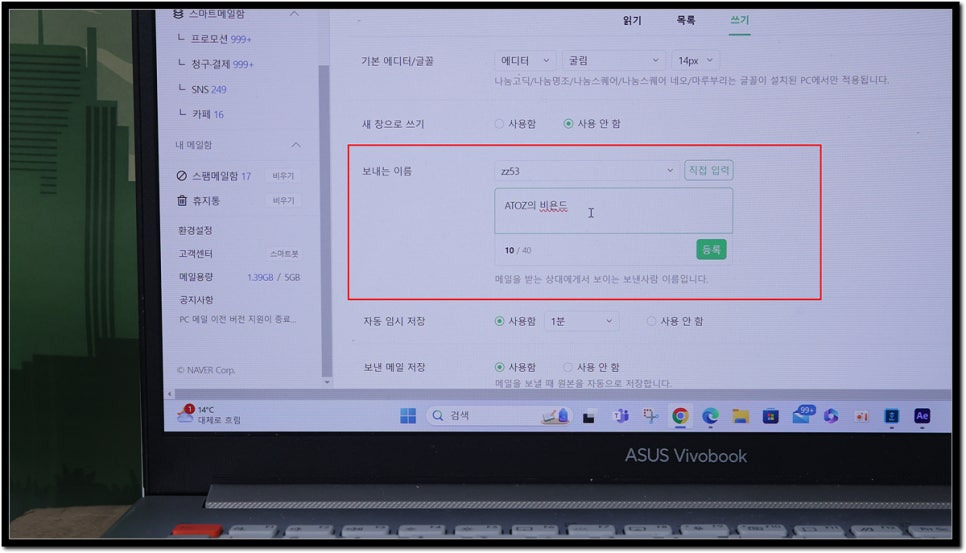966x553 pixels.
Task: Switch to Google Chrome on the taskbar
Action: [680, 416]
